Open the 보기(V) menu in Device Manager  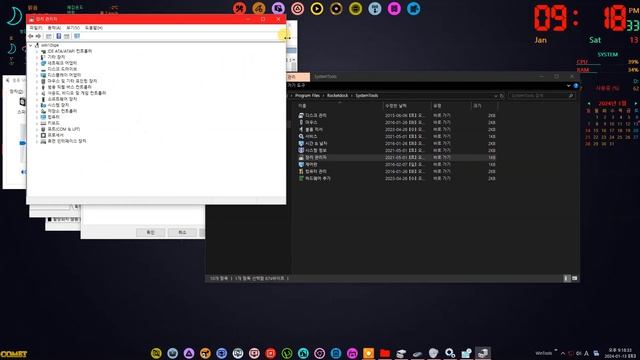coord(73,28)
